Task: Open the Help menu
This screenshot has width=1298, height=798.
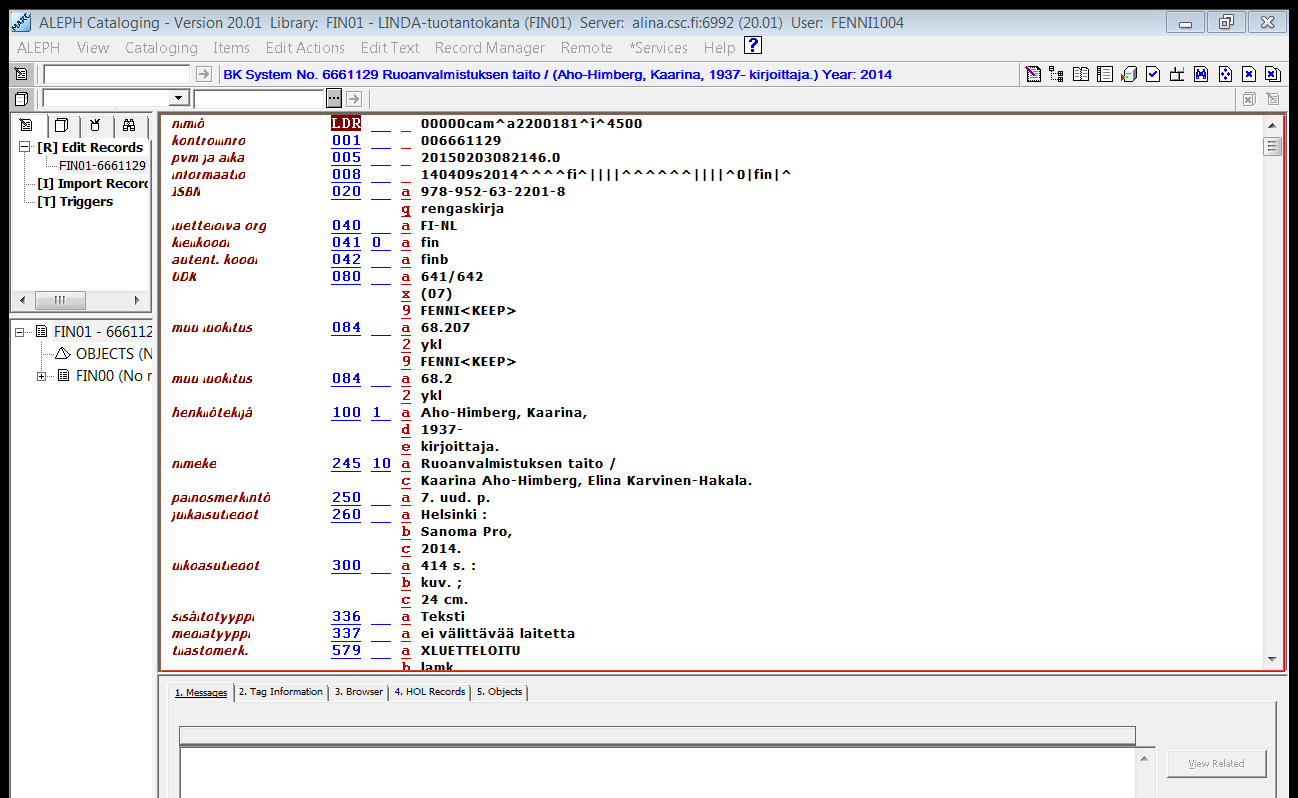Action: pyautogui.click(x=719, y=47)
